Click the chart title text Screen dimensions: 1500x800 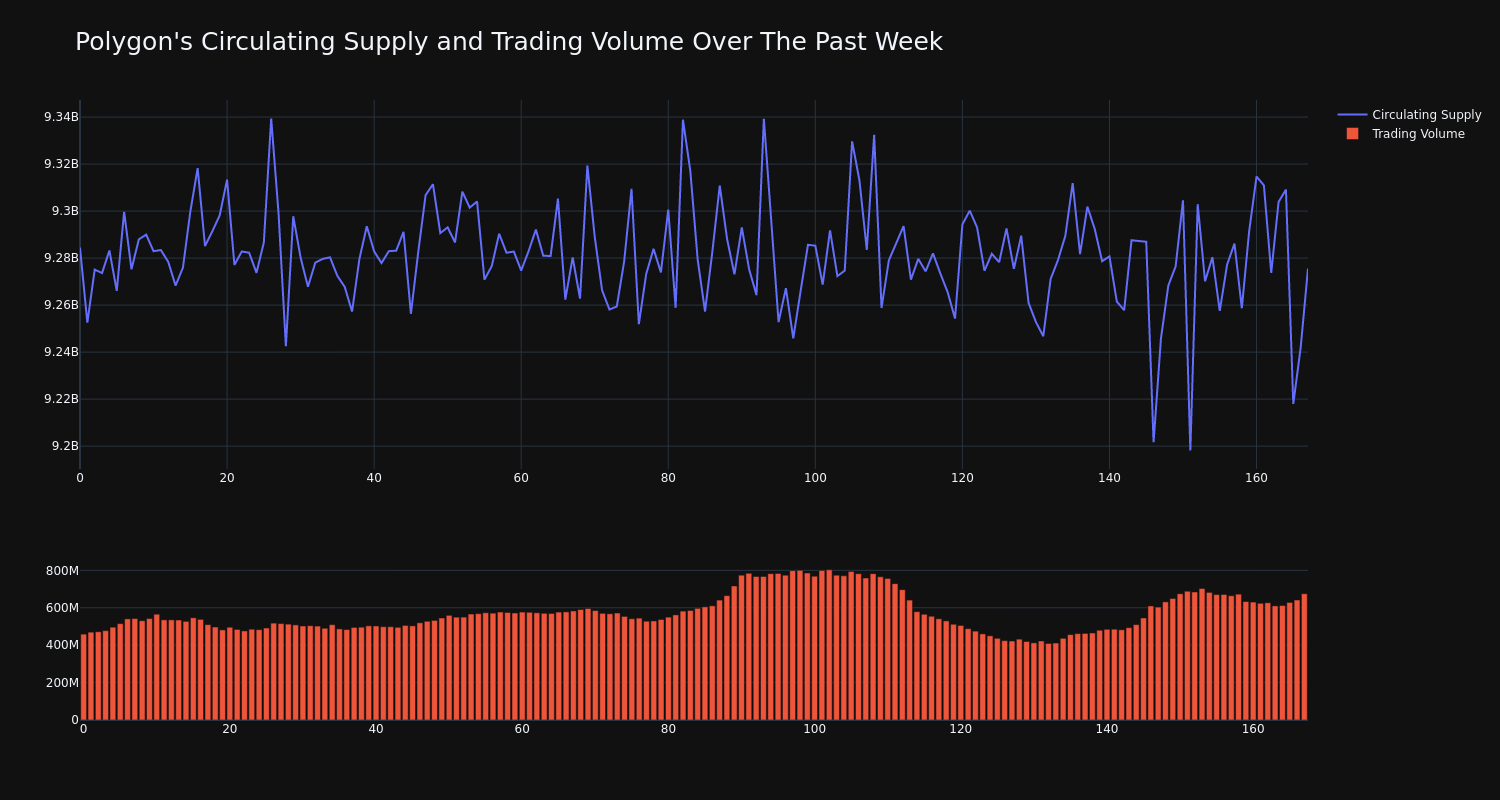508,42
